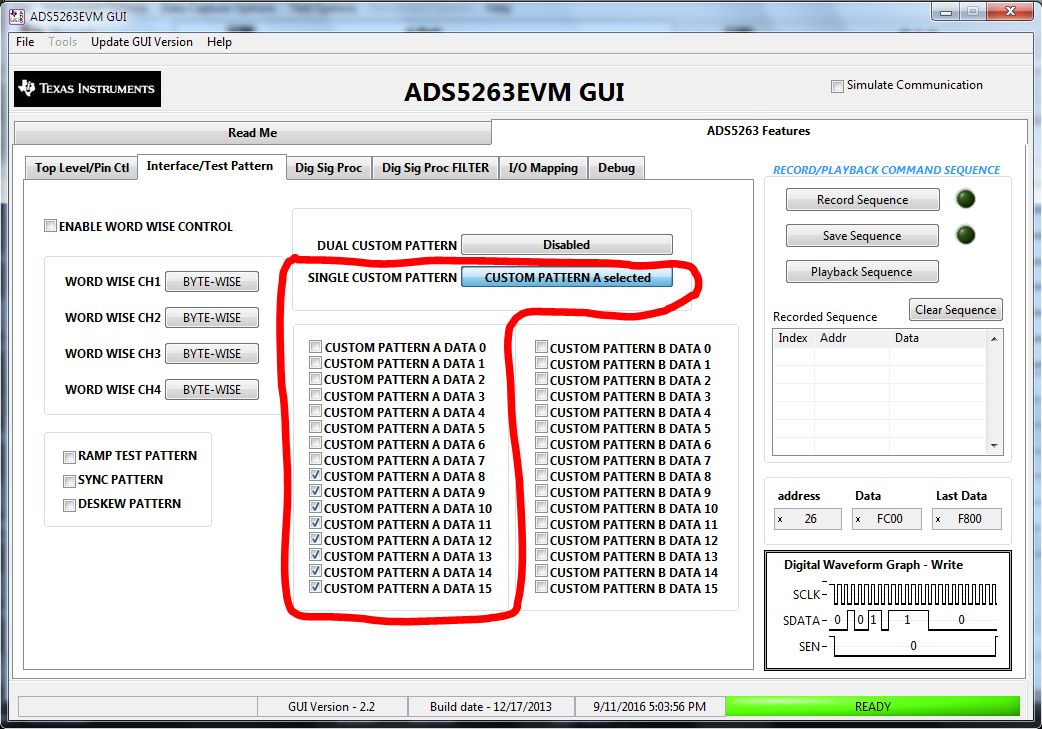1042x729 pixels.
Task: Click the Clear Sequence button
Action: [956, 310]
